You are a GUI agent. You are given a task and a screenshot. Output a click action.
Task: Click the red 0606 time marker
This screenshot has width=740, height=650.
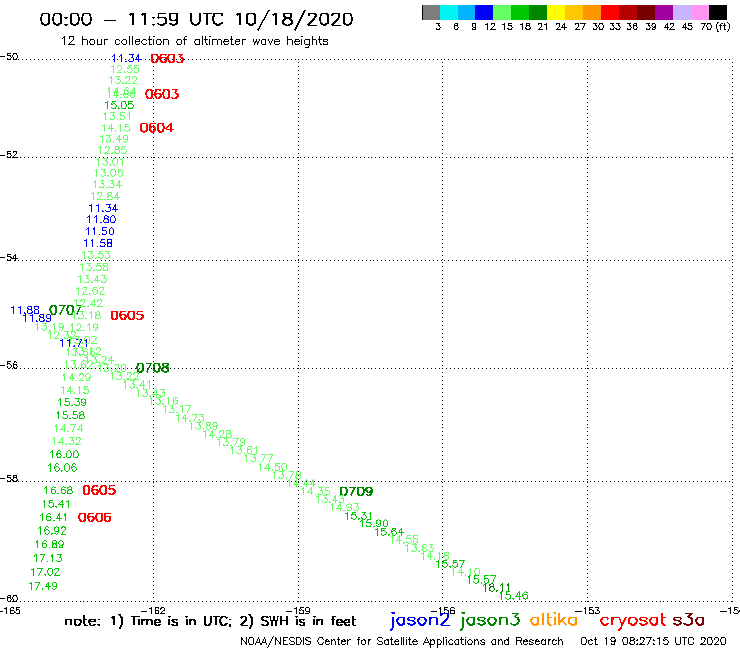click(94, 518)
